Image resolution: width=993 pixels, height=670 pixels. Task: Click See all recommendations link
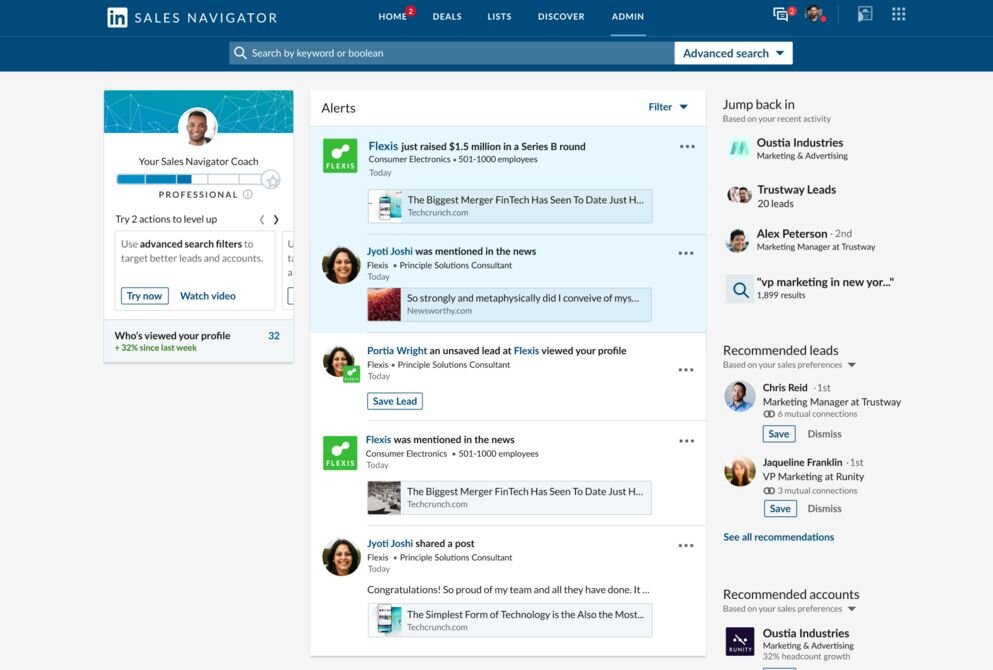point(778,537)
